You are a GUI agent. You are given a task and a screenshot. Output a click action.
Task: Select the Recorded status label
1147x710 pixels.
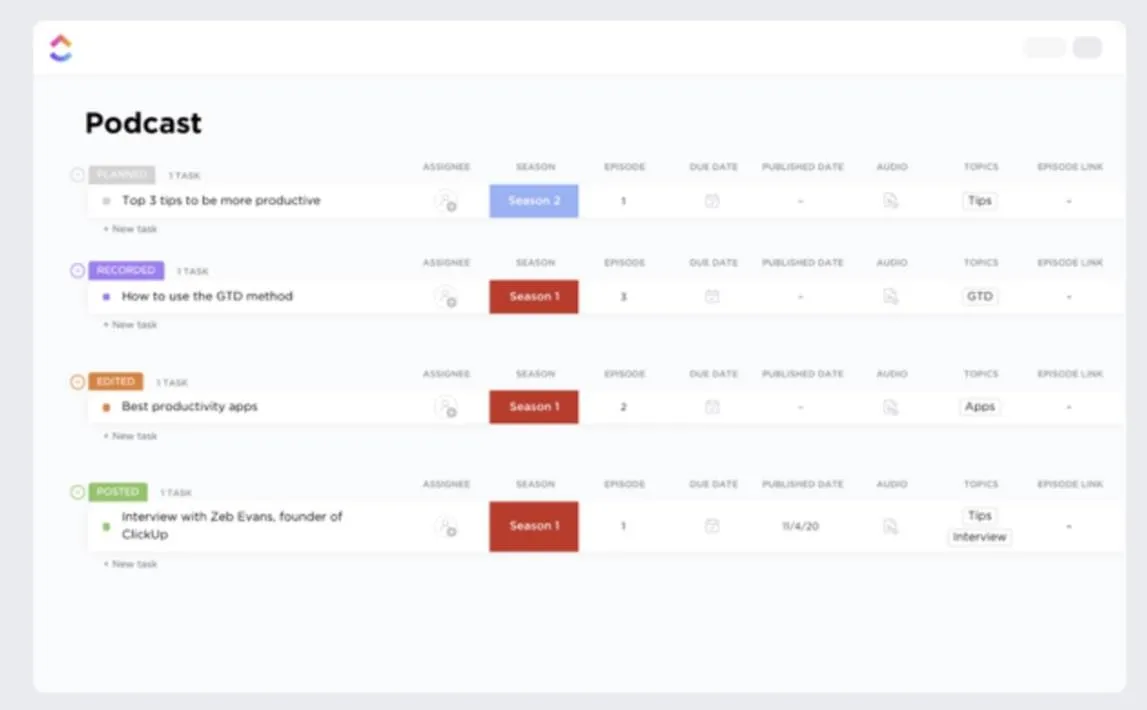(x=126, y=271)
